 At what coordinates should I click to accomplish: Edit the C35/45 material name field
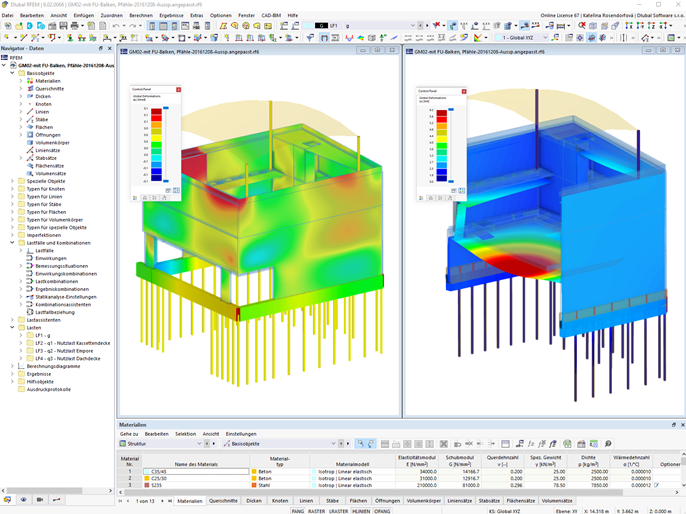click(196, 472)
